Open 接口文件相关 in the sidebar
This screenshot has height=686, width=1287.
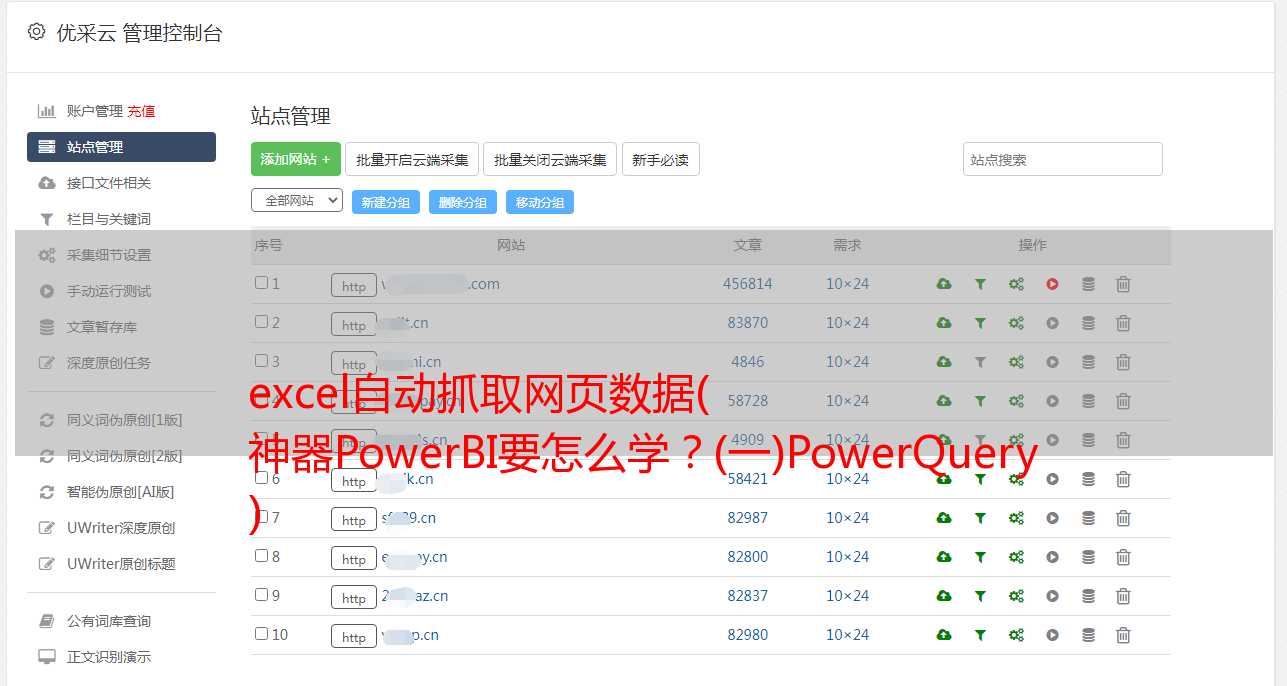pos(109,183)
